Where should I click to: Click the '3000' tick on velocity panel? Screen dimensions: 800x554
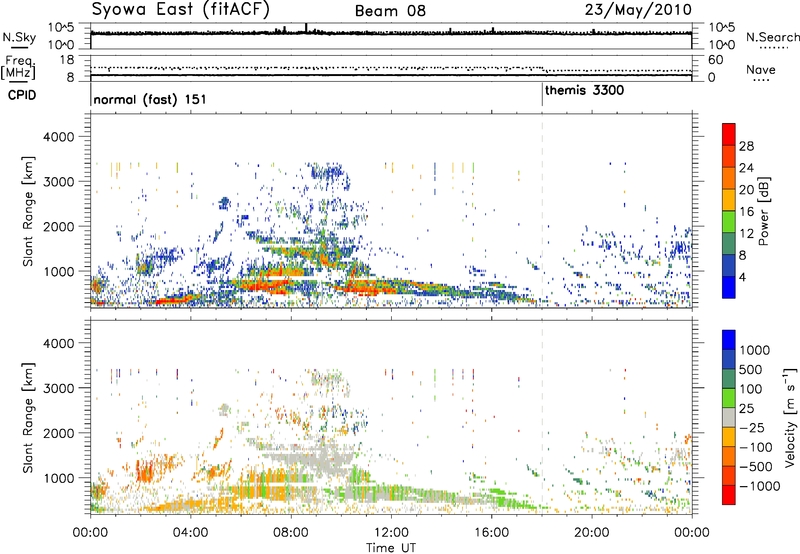pyautogui.click(x=58, y=388)
